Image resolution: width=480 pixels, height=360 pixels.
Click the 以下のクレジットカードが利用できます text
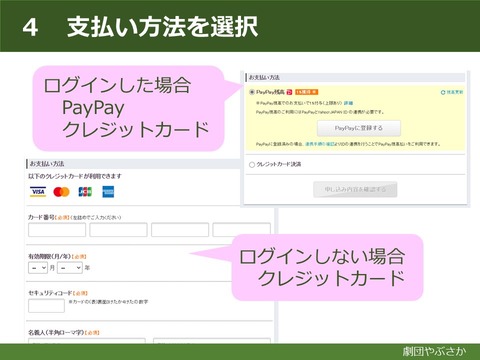(75, 176)
